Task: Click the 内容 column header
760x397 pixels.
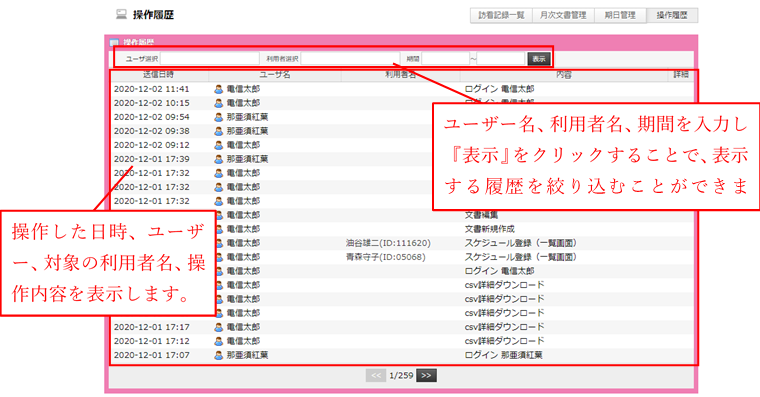Action: click(x=564, y=75)
